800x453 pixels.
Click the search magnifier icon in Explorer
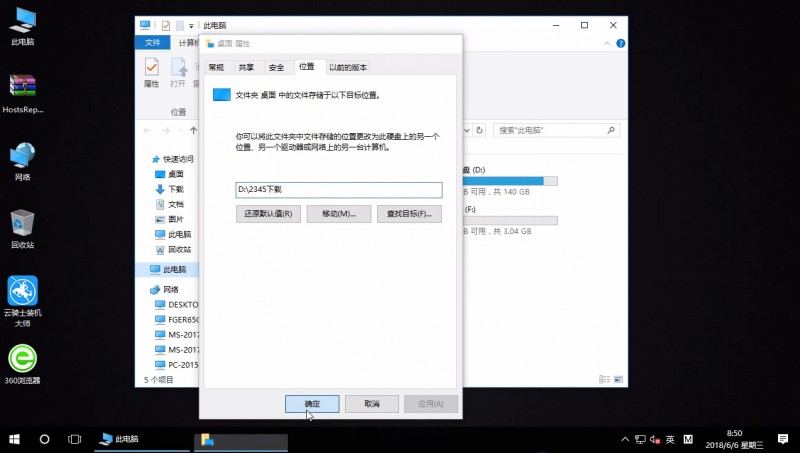coord(611,131)
